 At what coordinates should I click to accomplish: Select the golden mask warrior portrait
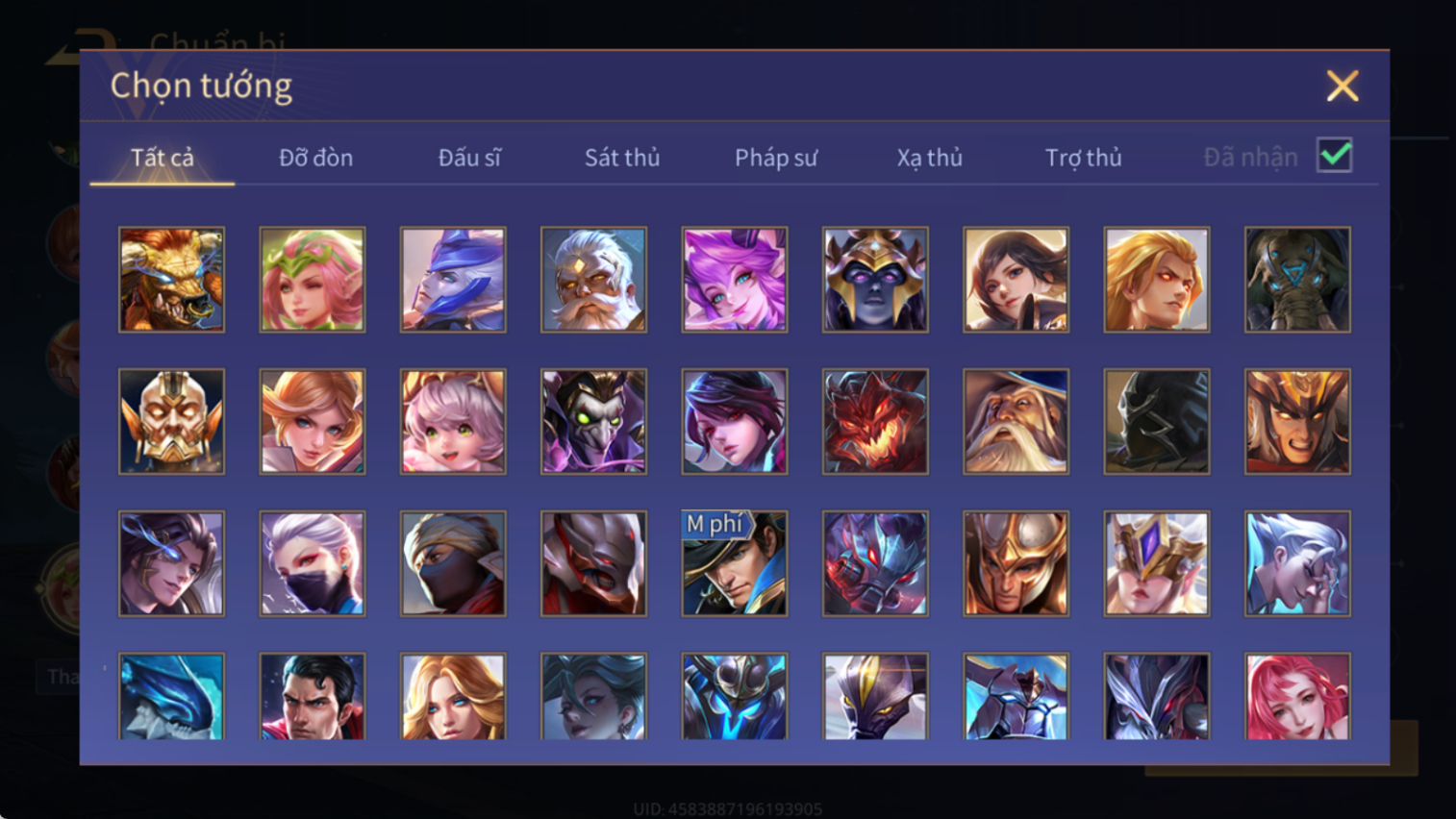click(171, 421)
